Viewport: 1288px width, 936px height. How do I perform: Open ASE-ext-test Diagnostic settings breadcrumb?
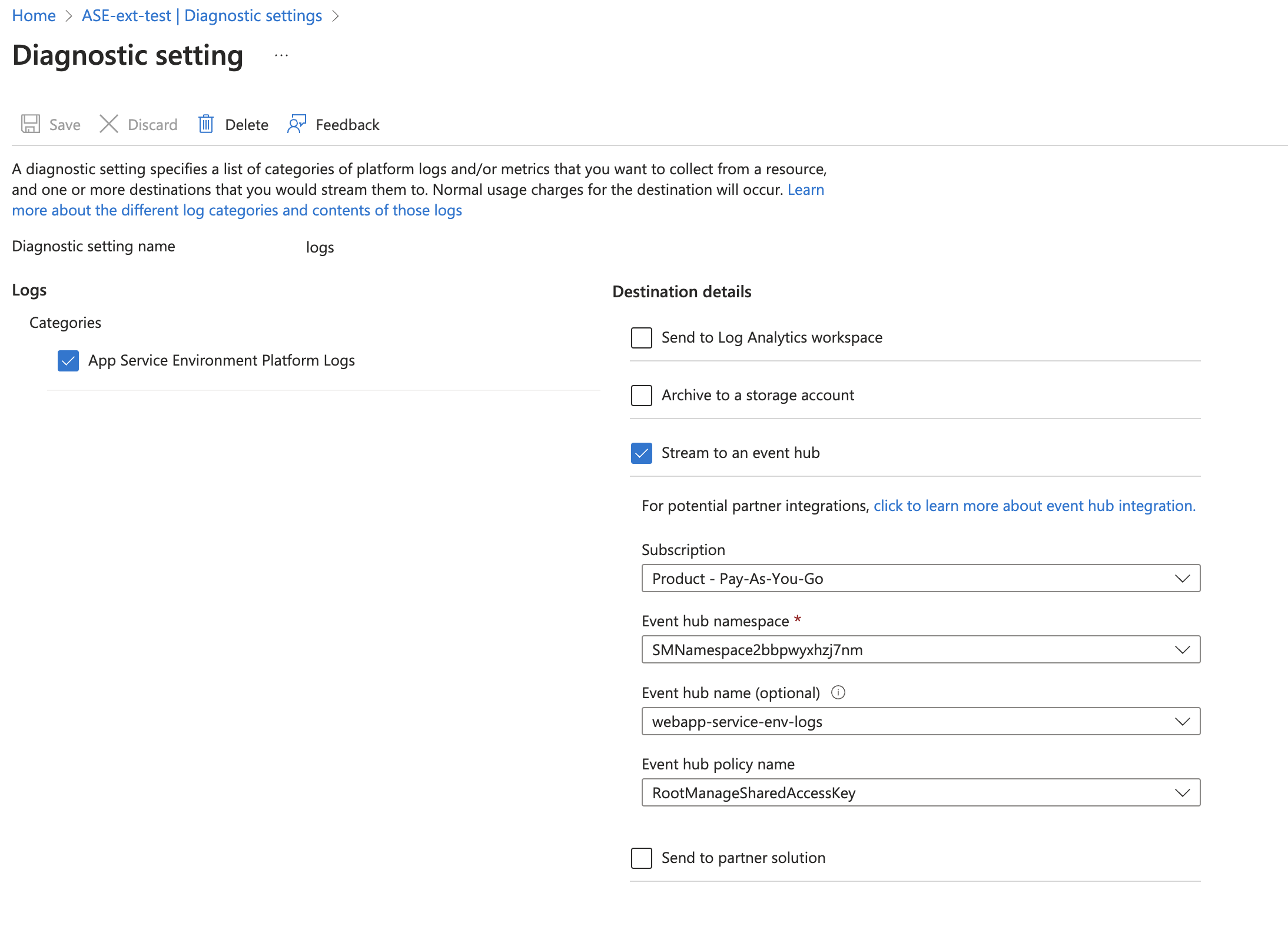201,15
